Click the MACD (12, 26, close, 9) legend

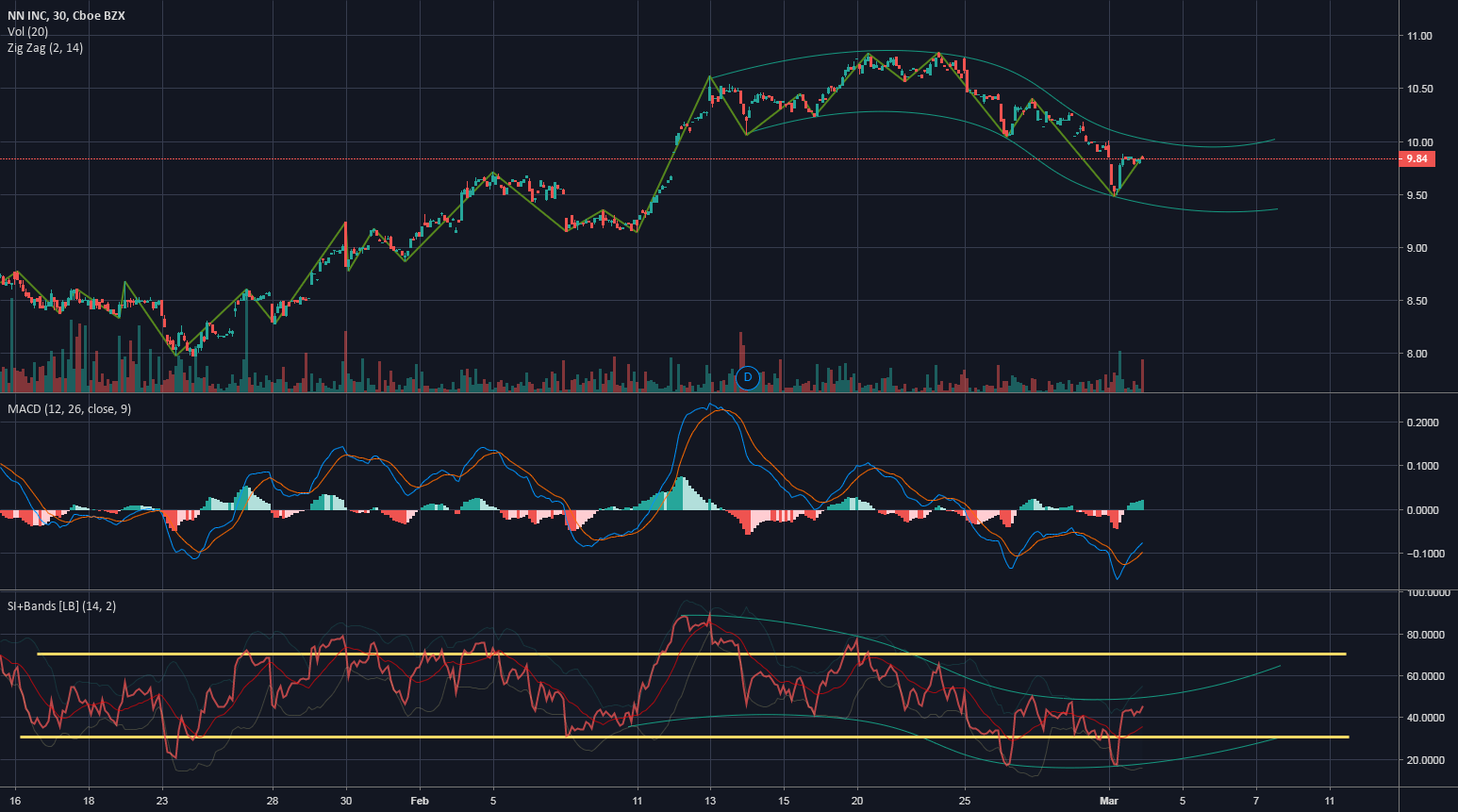pyautogui.click(x=68, y=408)
